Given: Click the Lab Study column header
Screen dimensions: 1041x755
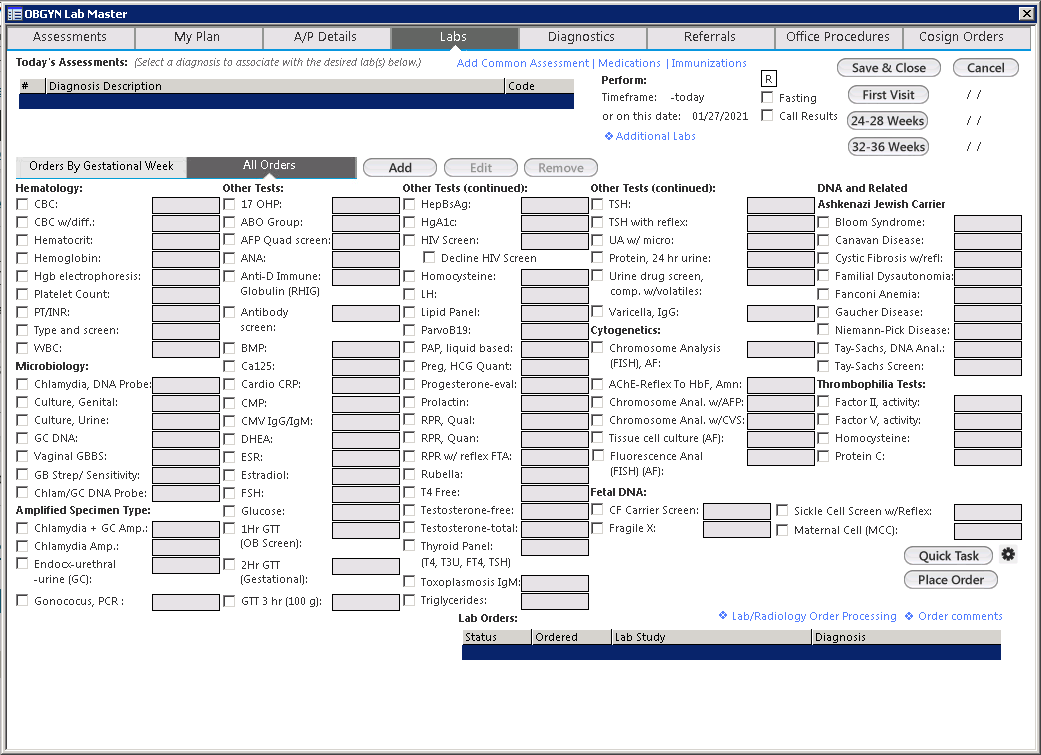Looking at the screenshot, I should [712, 637].
